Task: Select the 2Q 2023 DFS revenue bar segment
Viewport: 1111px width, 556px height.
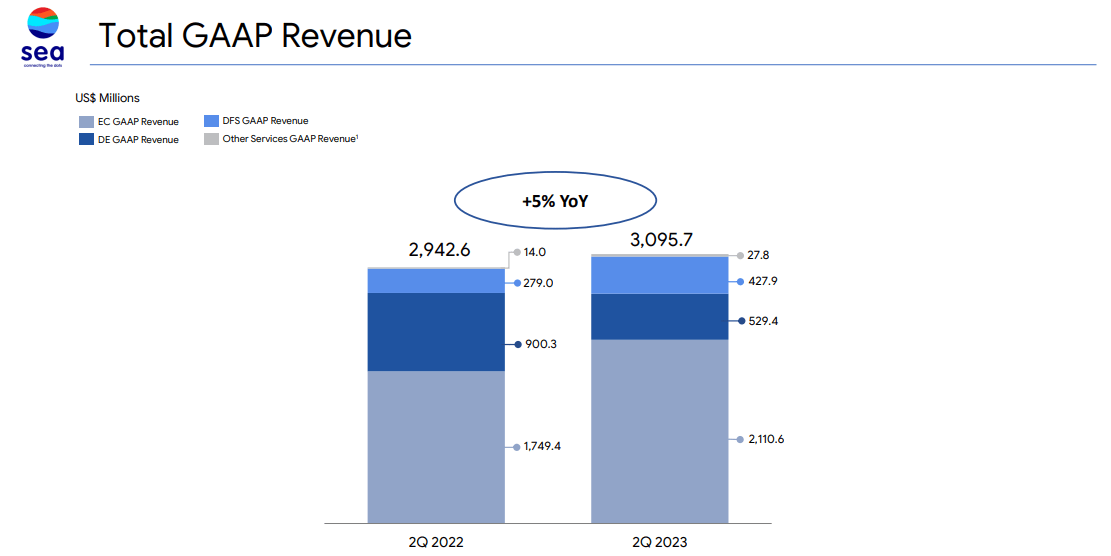Action: tap(660, 275)
